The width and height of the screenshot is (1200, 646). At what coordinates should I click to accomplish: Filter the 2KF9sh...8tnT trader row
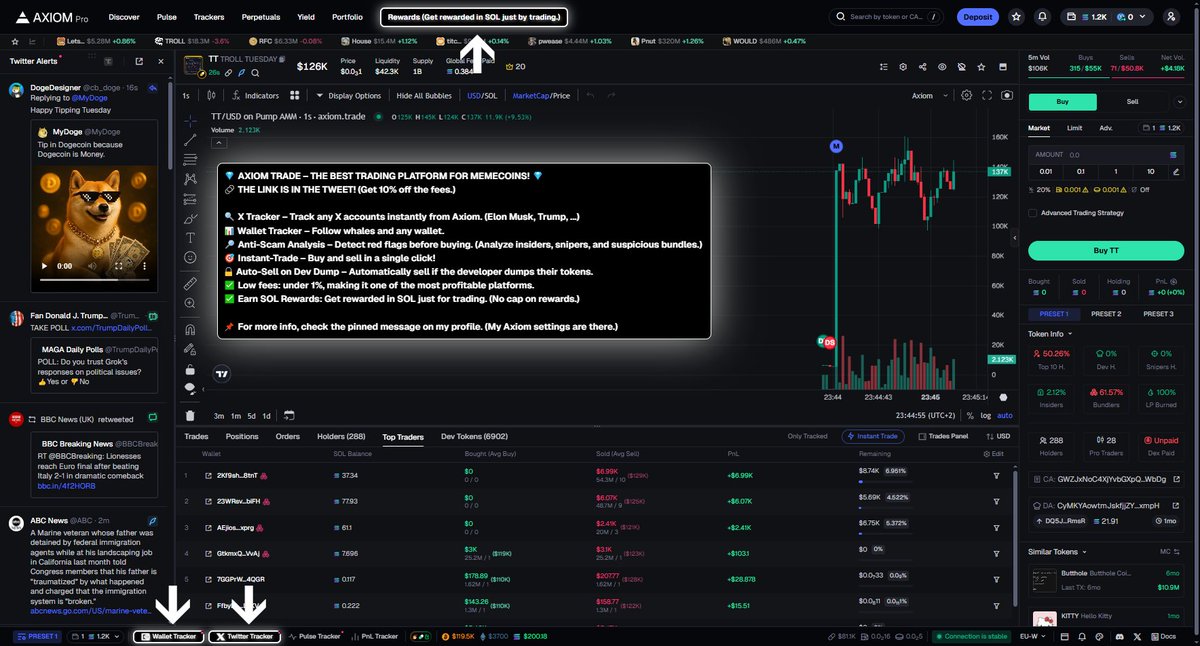coord(996,475)
